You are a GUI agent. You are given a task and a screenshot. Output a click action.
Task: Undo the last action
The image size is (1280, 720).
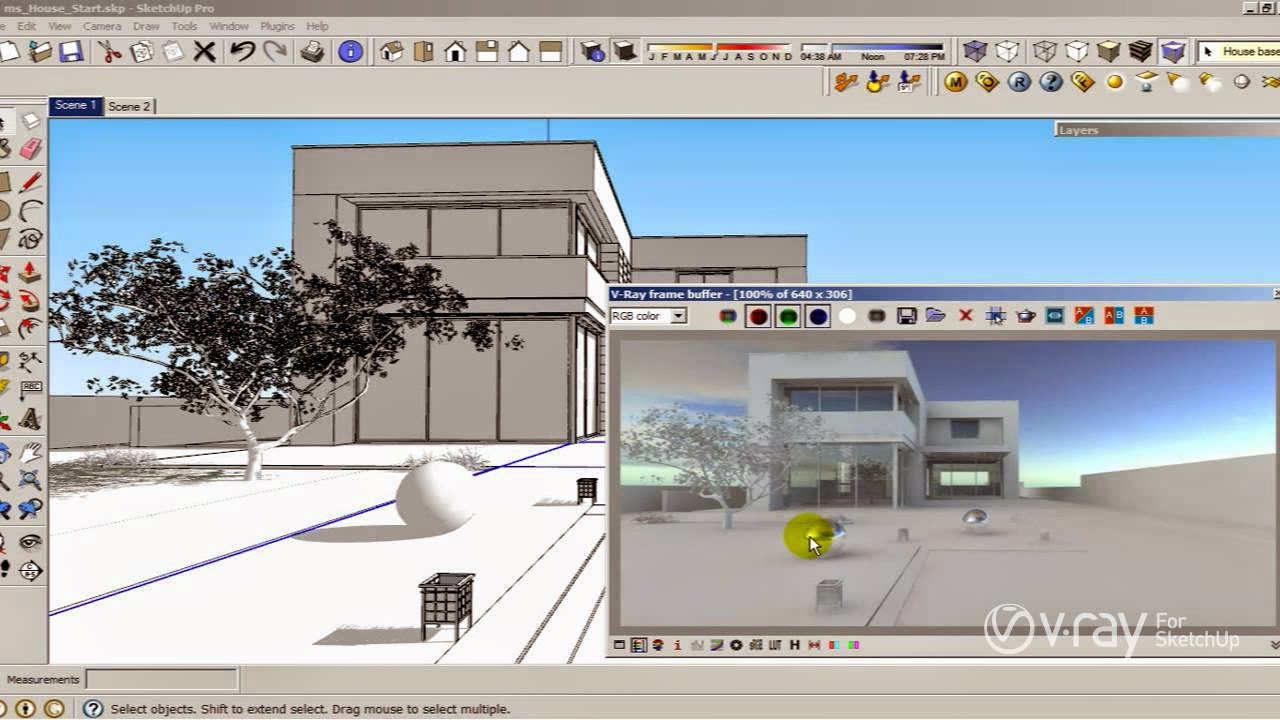[242, 51]
